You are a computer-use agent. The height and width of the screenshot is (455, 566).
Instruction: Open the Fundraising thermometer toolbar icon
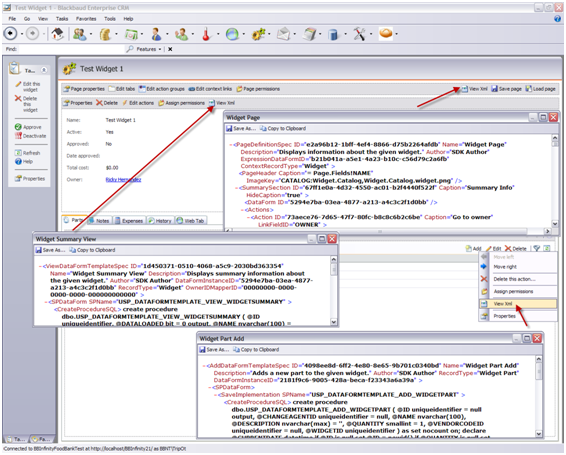point(206,34)
